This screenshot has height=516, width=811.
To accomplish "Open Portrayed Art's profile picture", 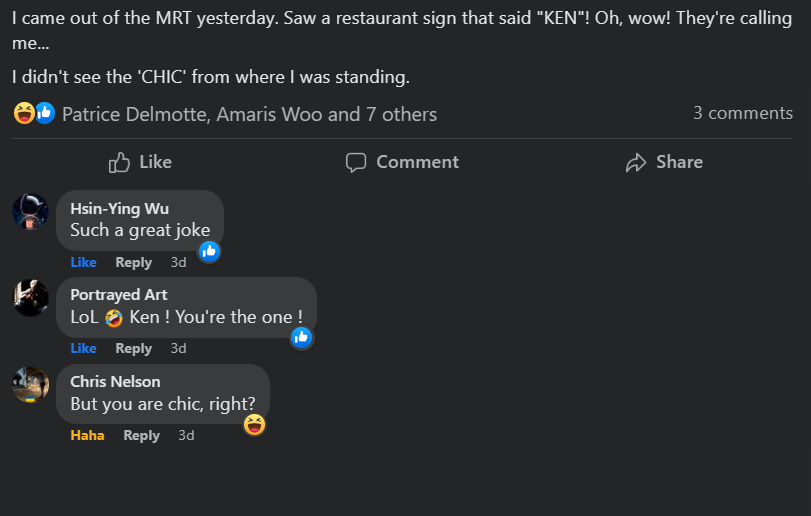I will click(31, 298).
